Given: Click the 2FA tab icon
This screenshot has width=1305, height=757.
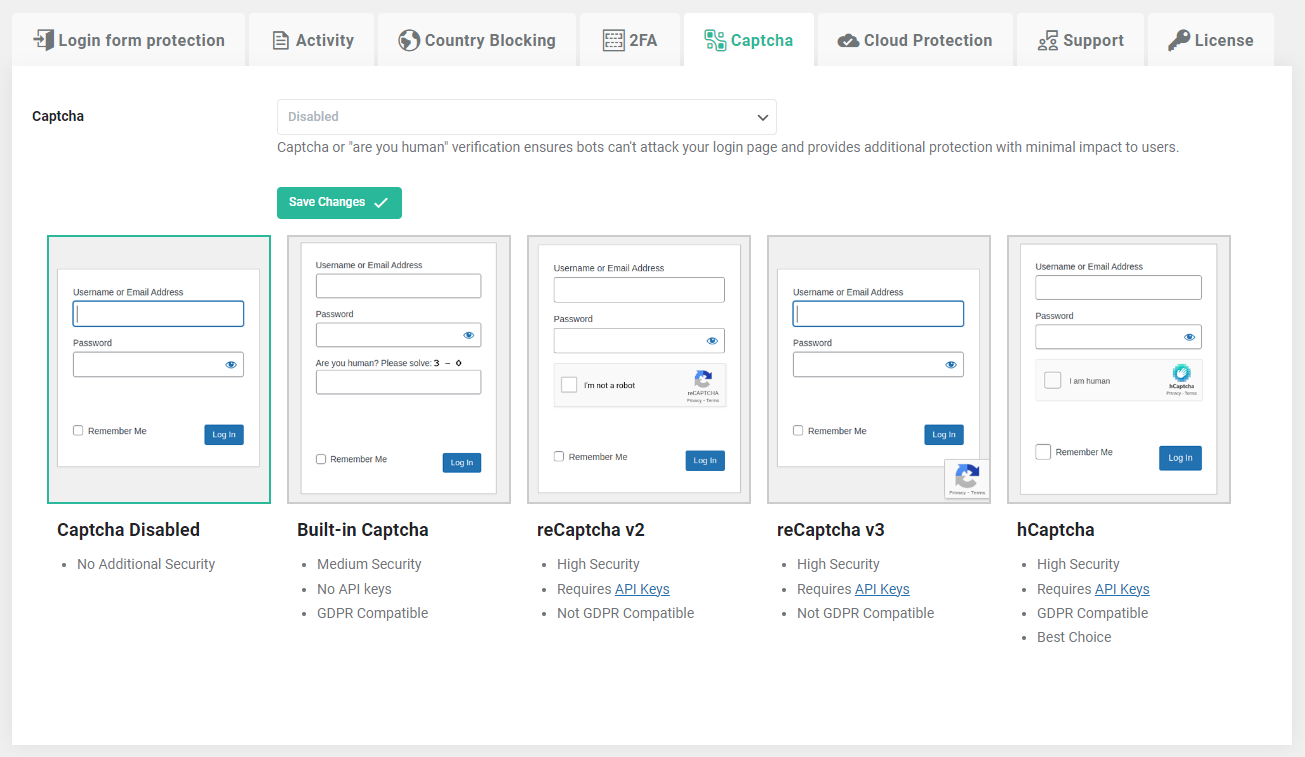Looking at the screenshot, I should pyautogui.click(x=613, y=40).
